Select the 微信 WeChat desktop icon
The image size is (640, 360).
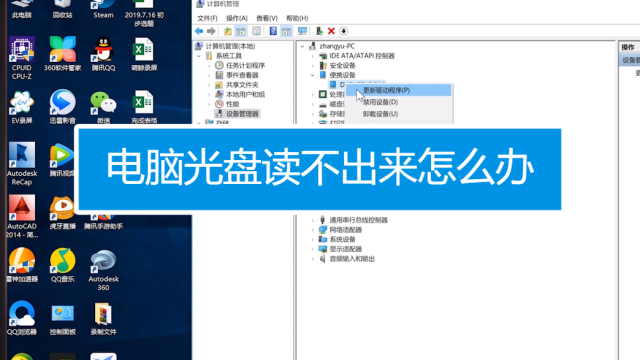[x=103, y=107]
